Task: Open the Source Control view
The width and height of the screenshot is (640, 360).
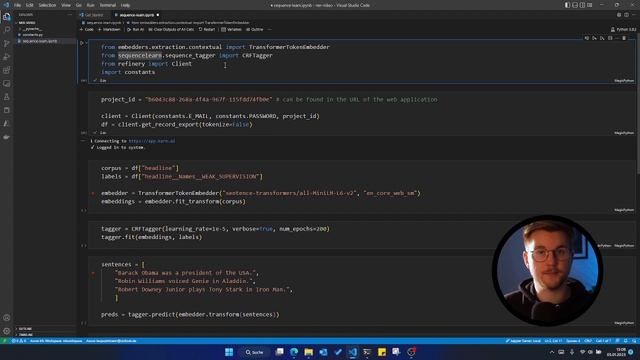Action: coord(7,43)
